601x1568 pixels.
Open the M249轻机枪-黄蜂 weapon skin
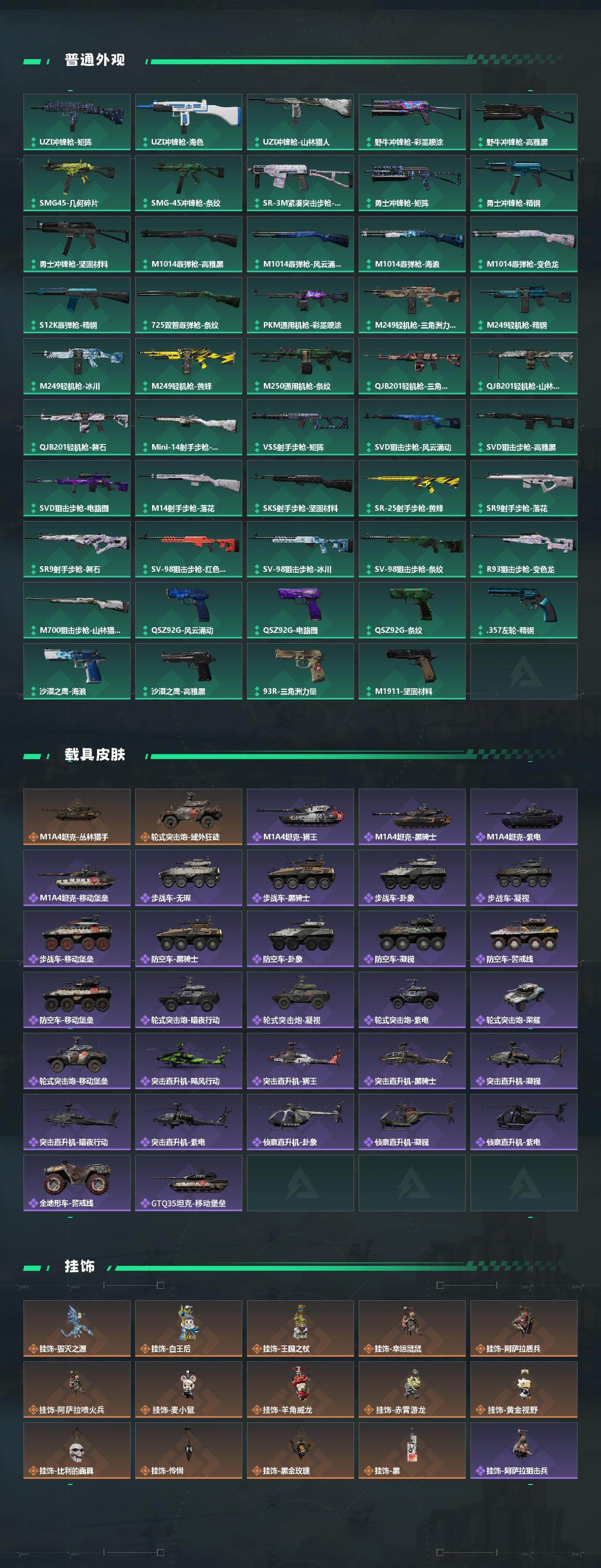pos(188,366)
